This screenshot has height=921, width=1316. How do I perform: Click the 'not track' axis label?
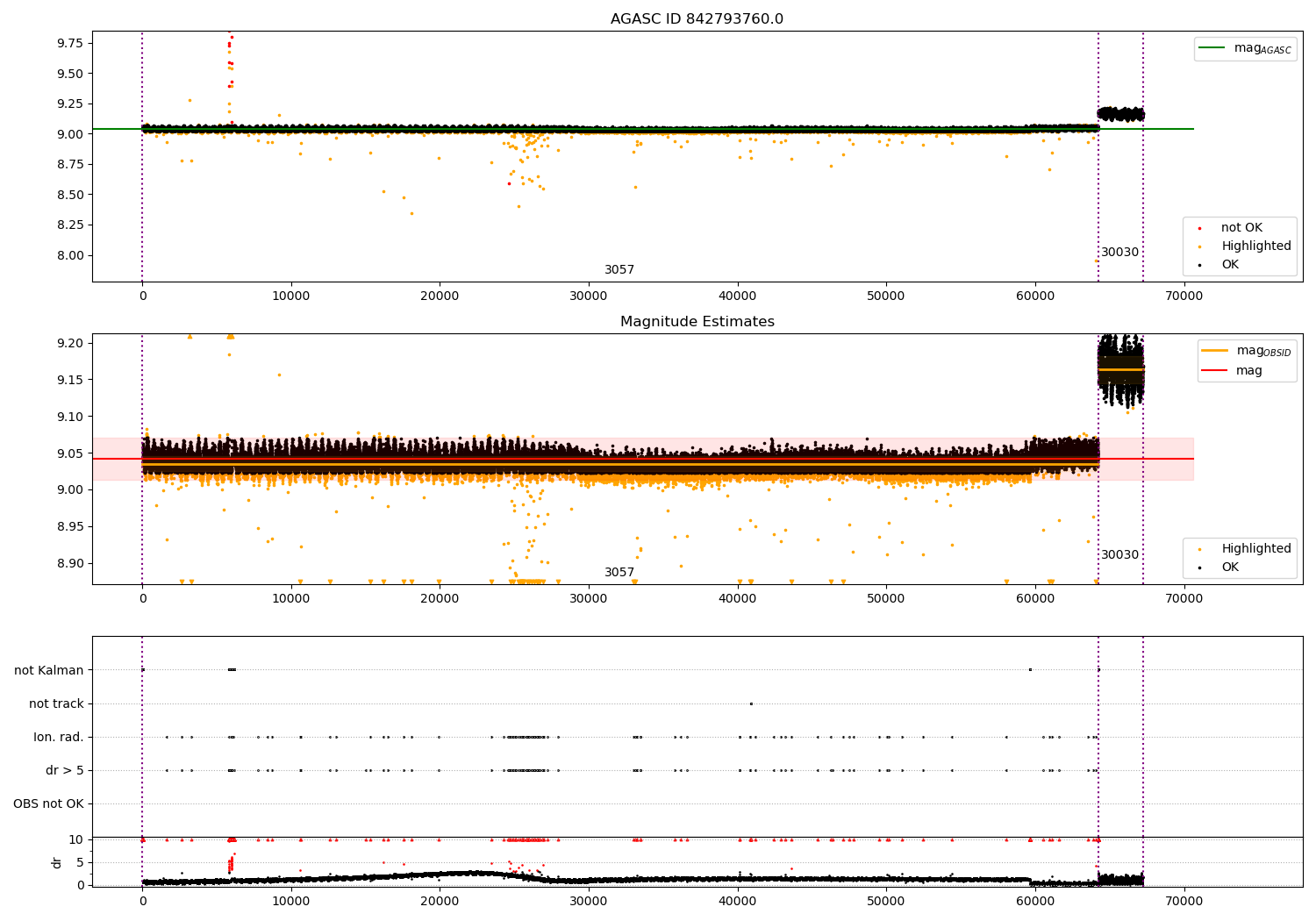coord(56,704)
